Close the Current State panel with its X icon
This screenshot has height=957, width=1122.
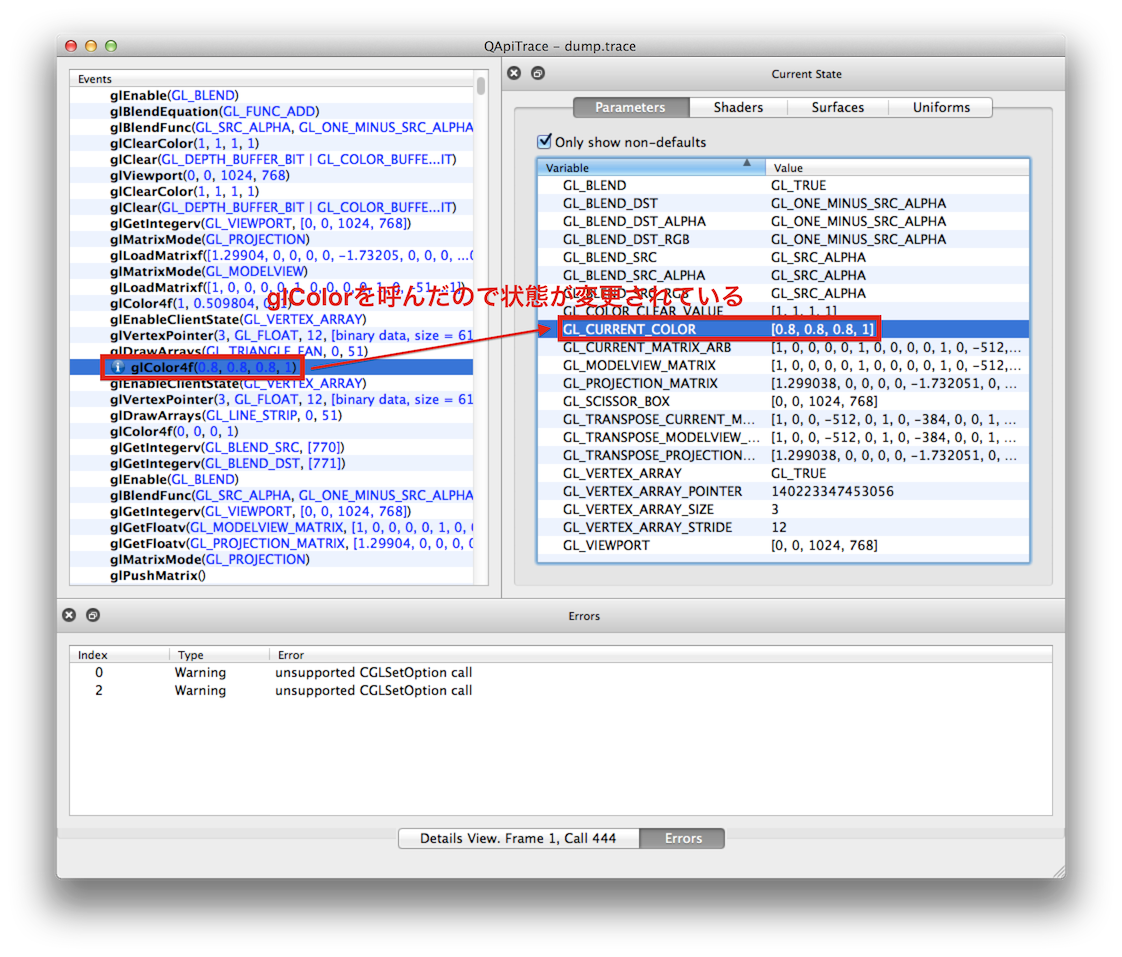point(513,73)
